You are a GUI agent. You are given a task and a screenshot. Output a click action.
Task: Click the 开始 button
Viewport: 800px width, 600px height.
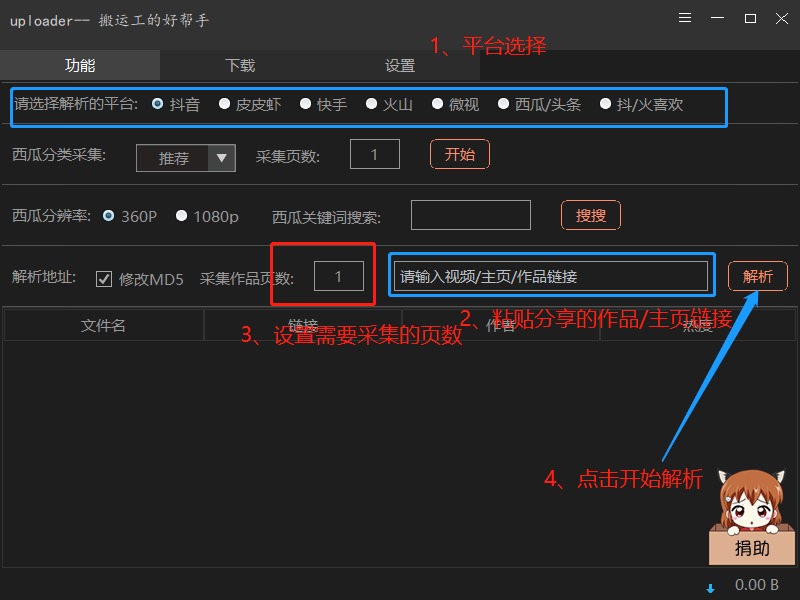pyautogui.click(x=460, y=154)
